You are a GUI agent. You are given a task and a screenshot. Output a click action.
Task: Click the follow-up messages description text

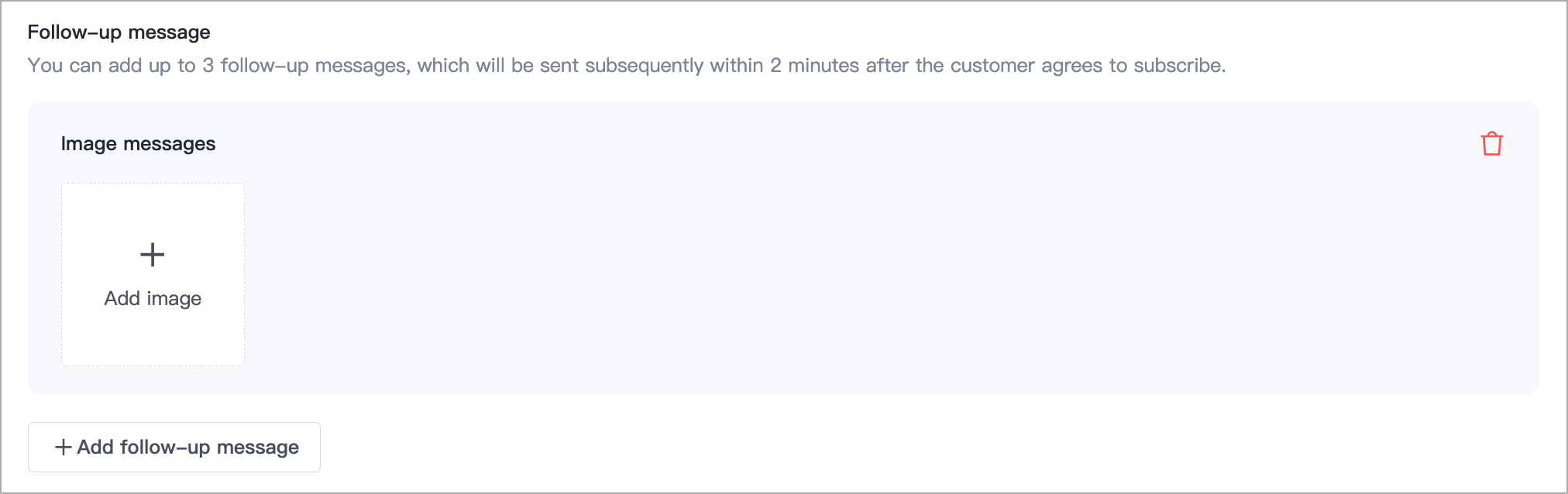pos(626,66)
